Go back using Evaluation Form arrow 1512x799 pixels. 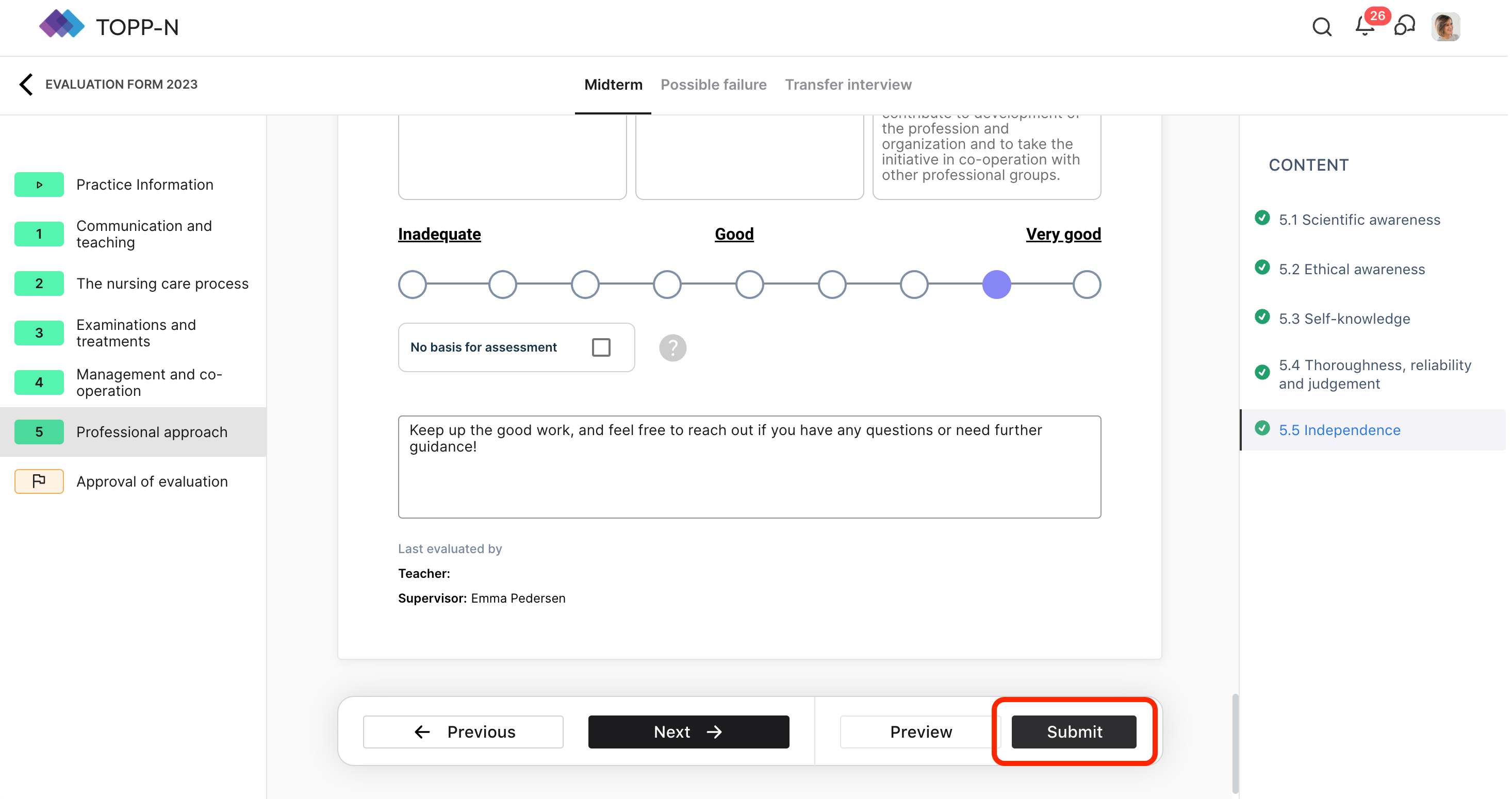[26, 85]
